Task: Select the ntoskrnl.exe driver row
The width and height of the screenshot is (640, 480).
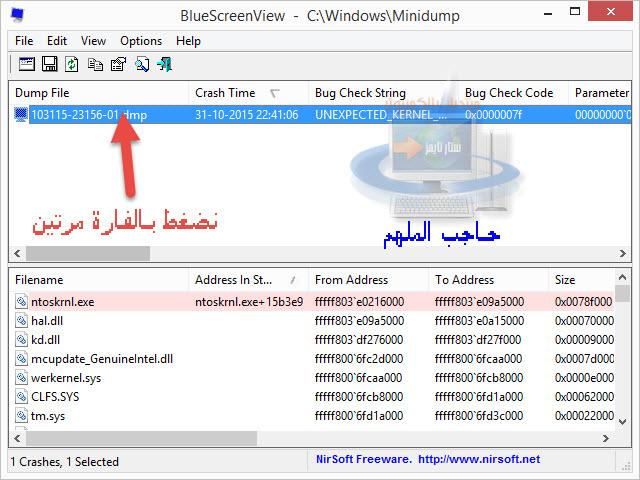Action: click(x=312, y=302)
